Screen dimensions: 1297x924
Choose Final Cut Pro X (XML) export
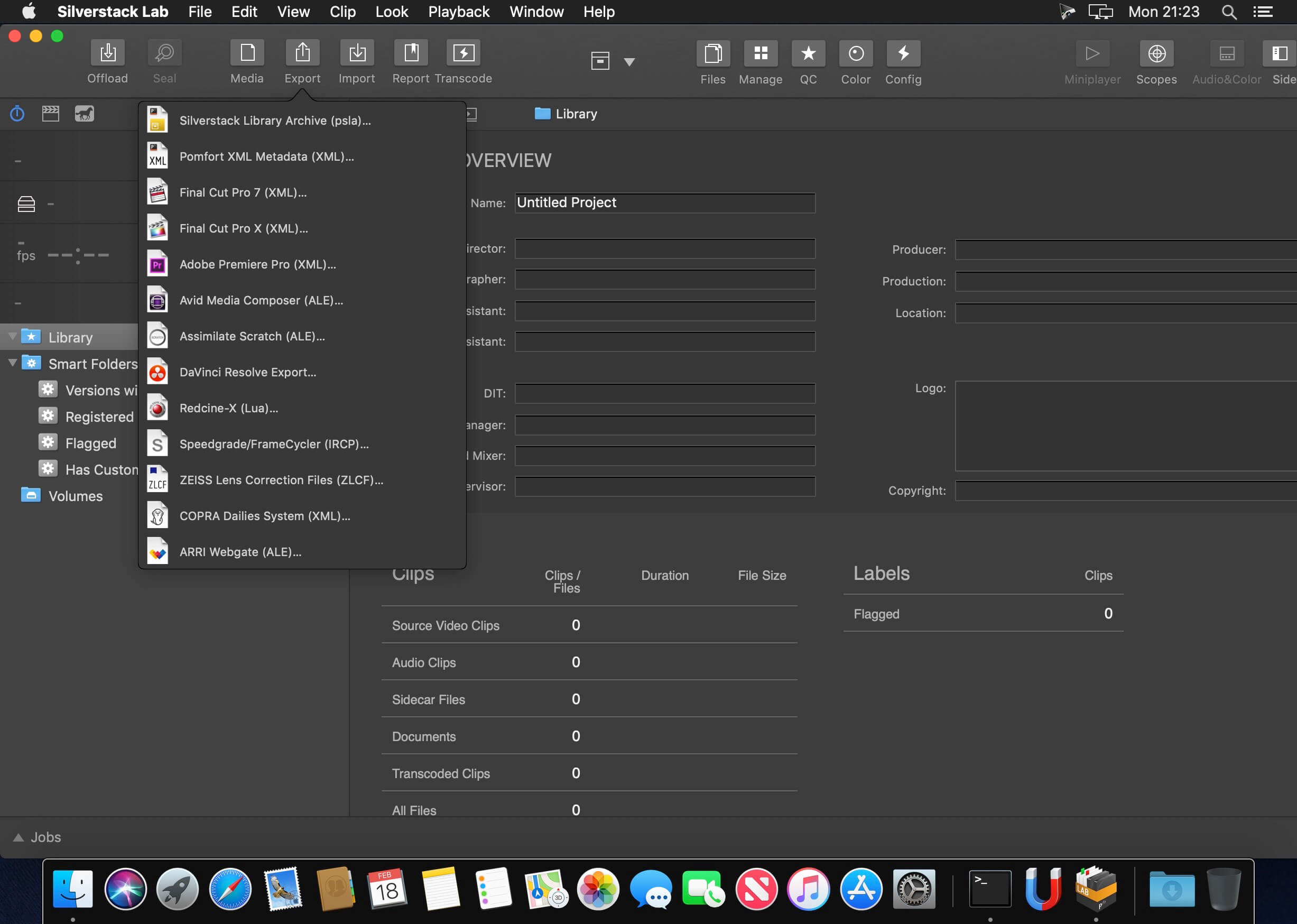pyautogui.click(x=302, y=228)
